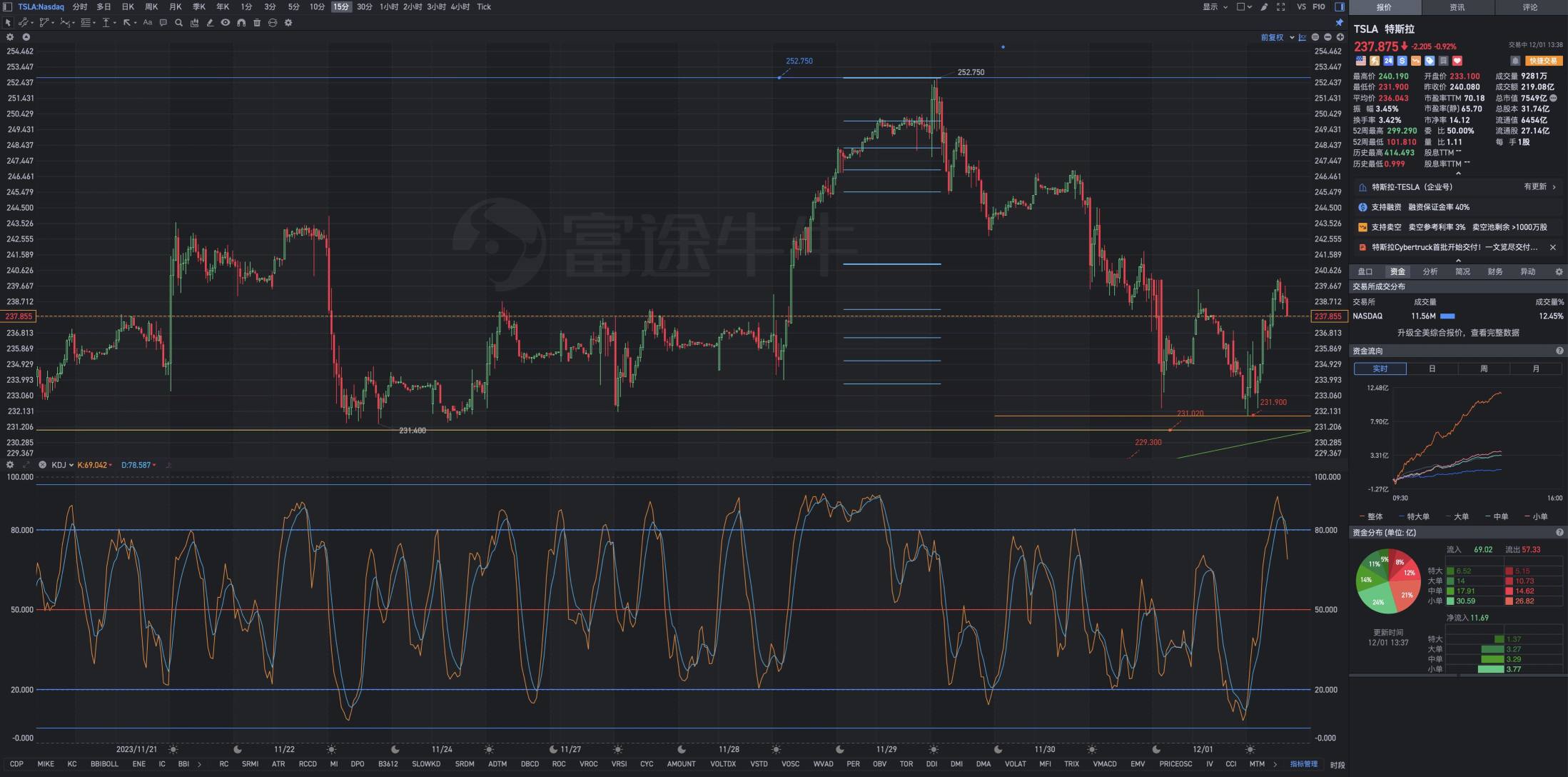This screenshot has width=1568, height=777.
Task: Open the 前复权 adjustment dropdown
Action: [1277, 37]
